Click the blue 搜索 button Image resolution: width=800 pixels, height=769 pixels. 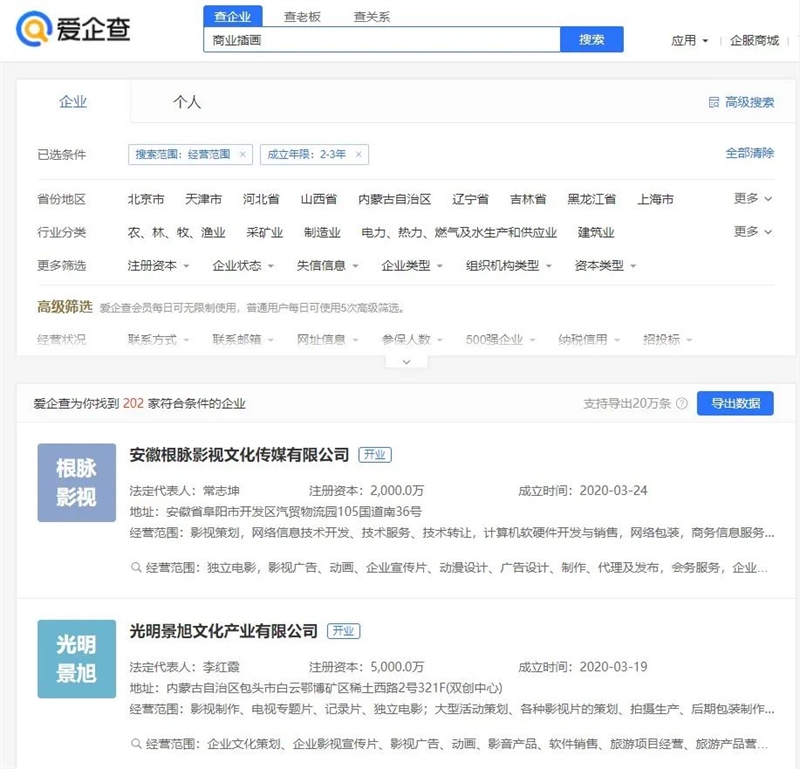click(x=591, y=39)
